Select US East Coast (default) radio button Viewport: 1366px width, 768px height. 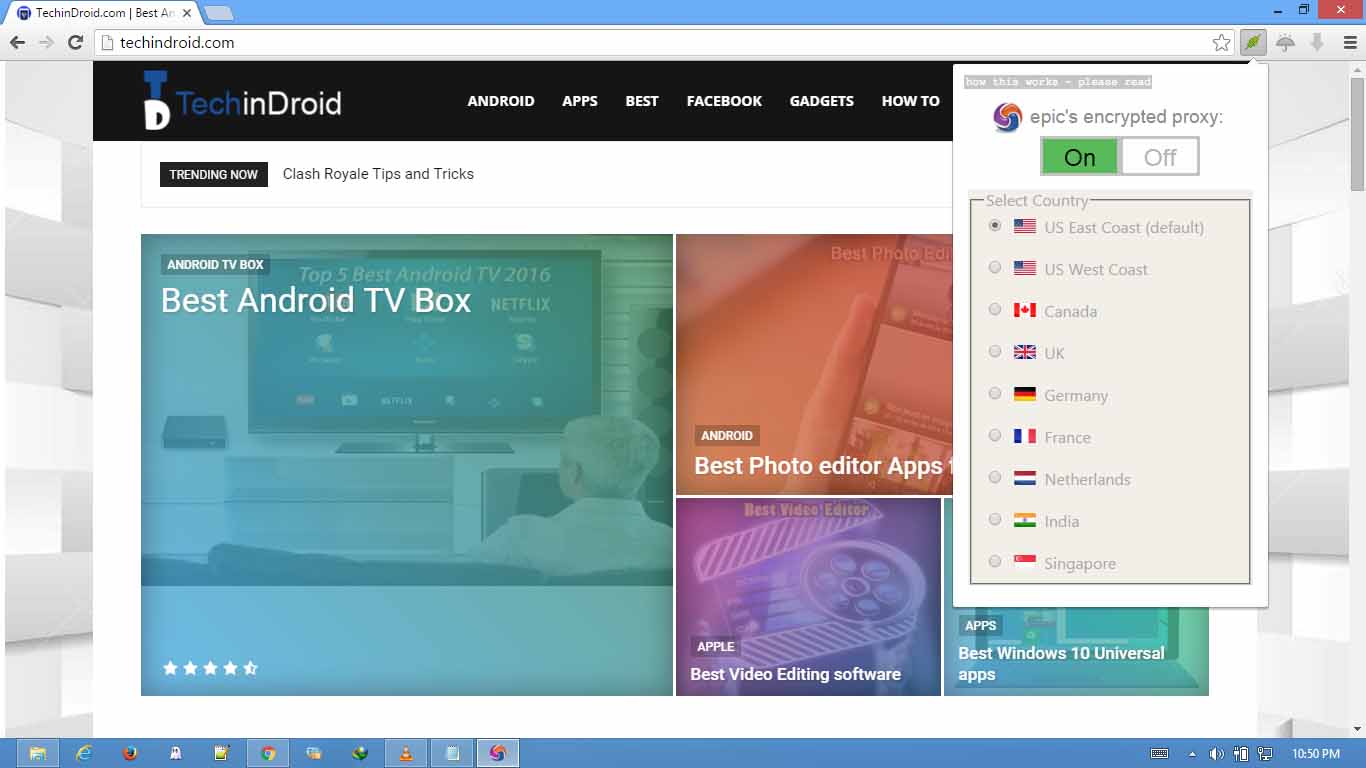[995, 226]
